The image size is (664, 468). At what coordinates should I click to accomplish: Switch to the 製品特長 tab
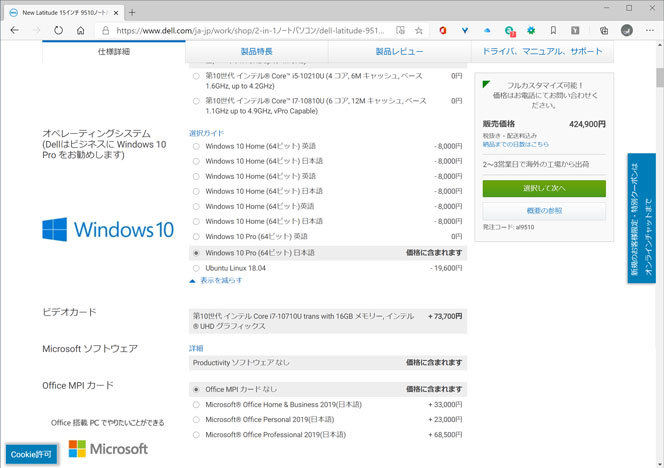[257, 52]
